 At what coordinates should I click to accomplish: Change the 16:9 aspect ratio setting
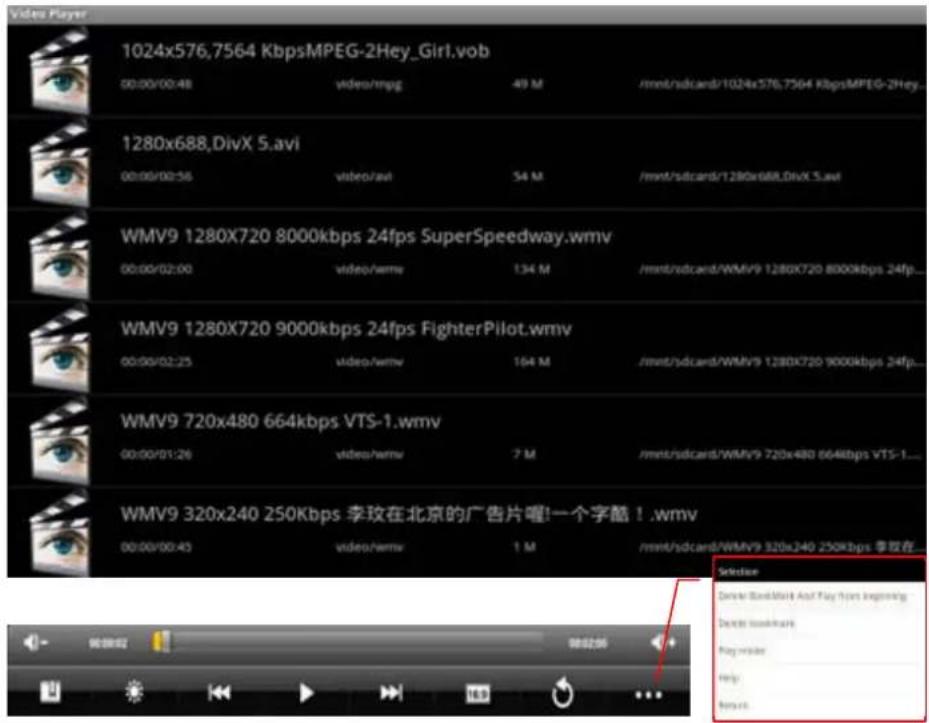pos(478,693)
